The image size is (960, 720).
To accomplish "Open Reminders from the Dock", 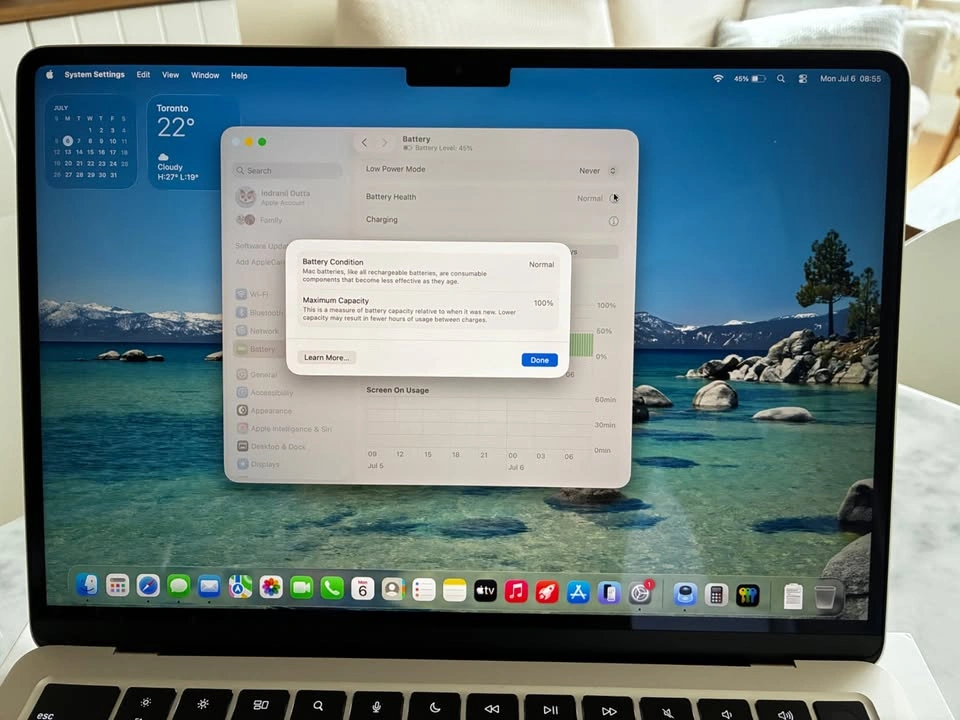I will click(424, 590).
